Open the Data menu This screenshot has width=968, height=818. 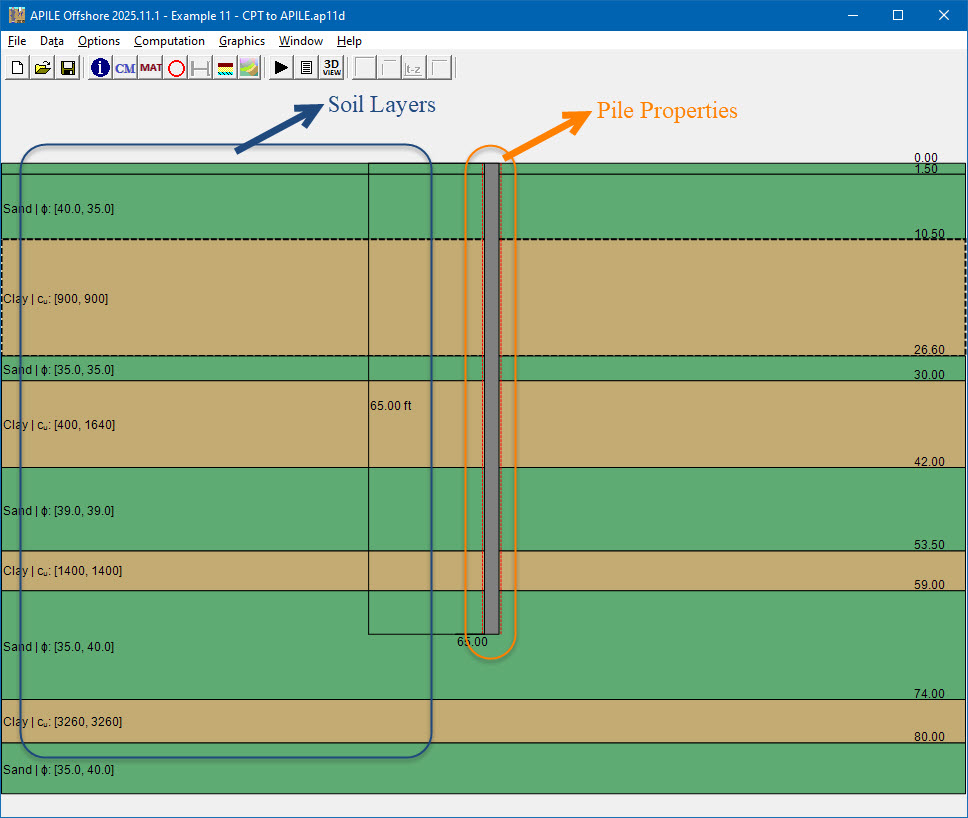51,41
